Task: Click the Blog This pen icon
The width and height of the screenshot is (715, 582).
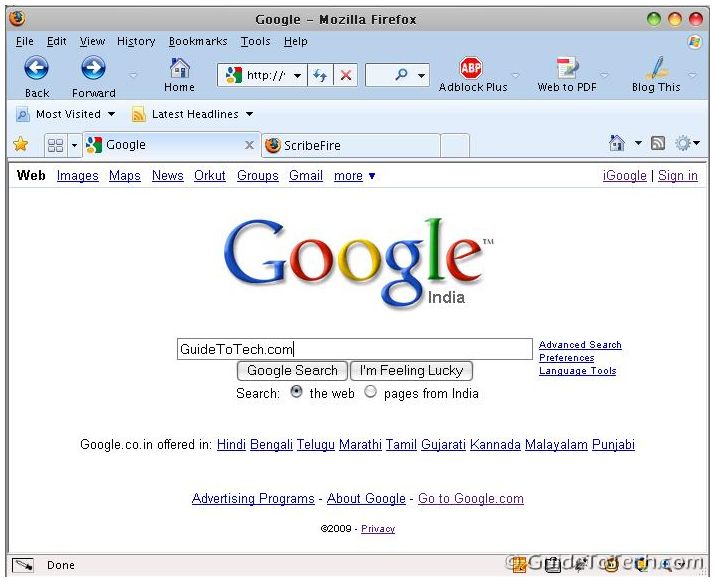Action: pyautogui.click(x=657, y=68)
